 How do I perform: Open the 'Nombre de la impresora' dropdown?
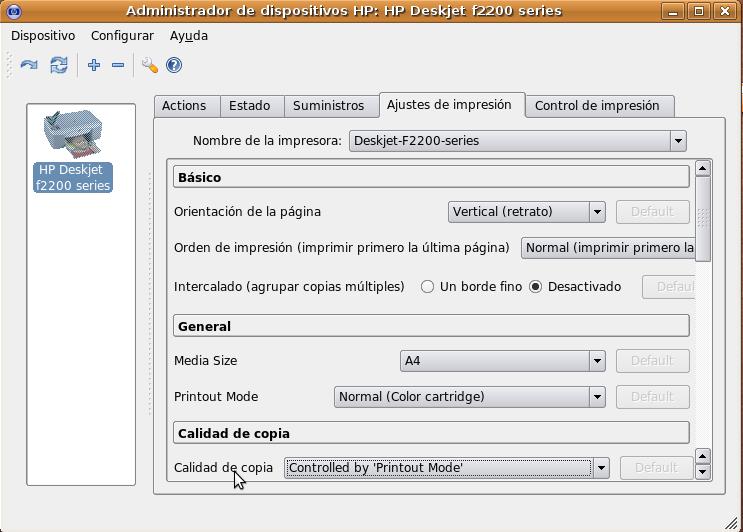[x=518, y=141]
